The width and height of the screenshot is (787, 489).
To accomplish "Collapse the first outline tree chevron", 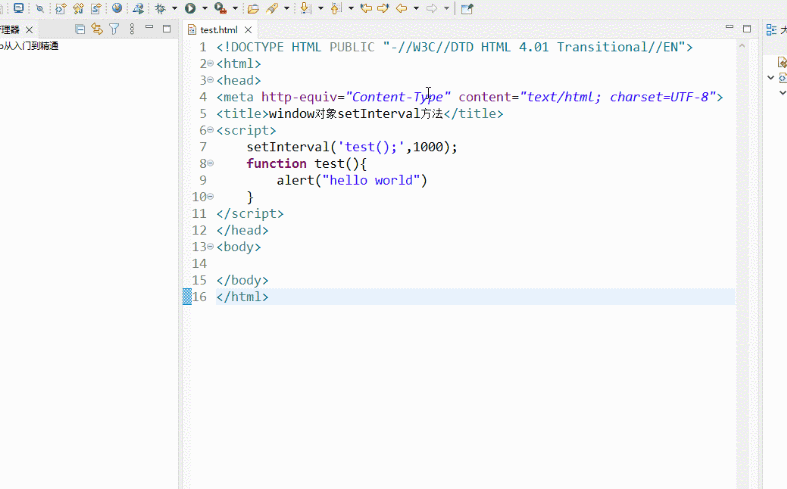I will coord(771,78).
